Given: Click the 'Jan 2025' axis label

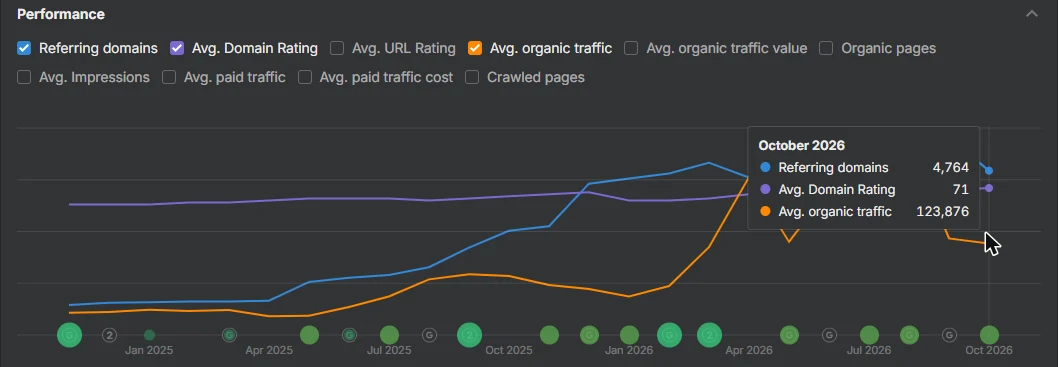Looking at the screenshot, I should (149, 351).
